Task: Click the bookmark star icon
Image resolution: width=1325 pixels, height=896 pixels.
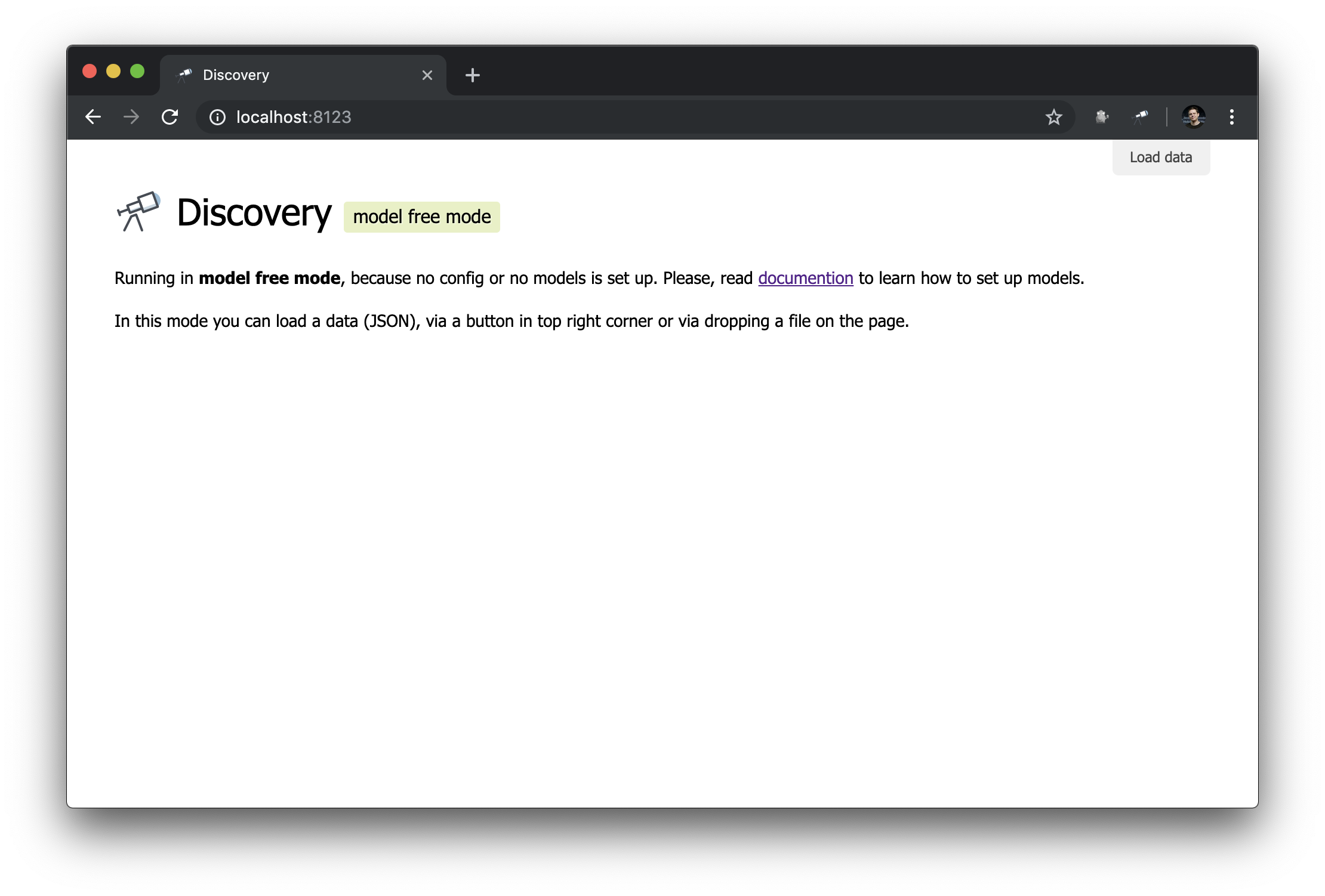Action: click(x=1054, y=117)
